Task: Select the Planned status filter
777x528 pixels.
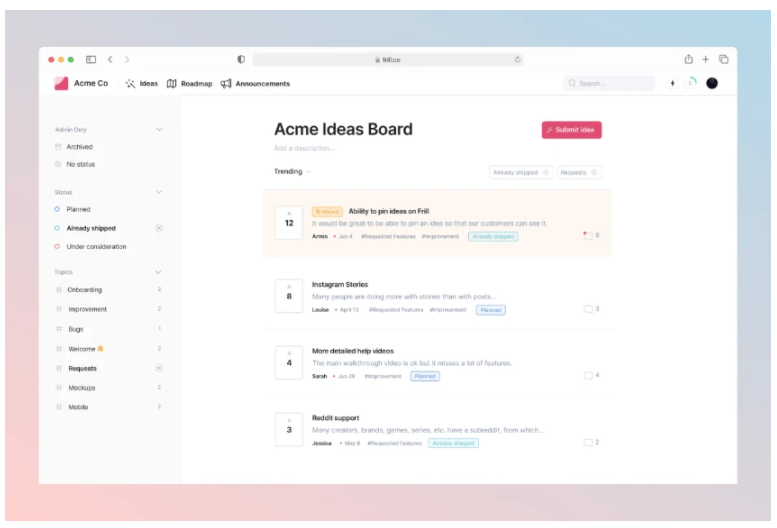Action: click(x=78, y=209)
